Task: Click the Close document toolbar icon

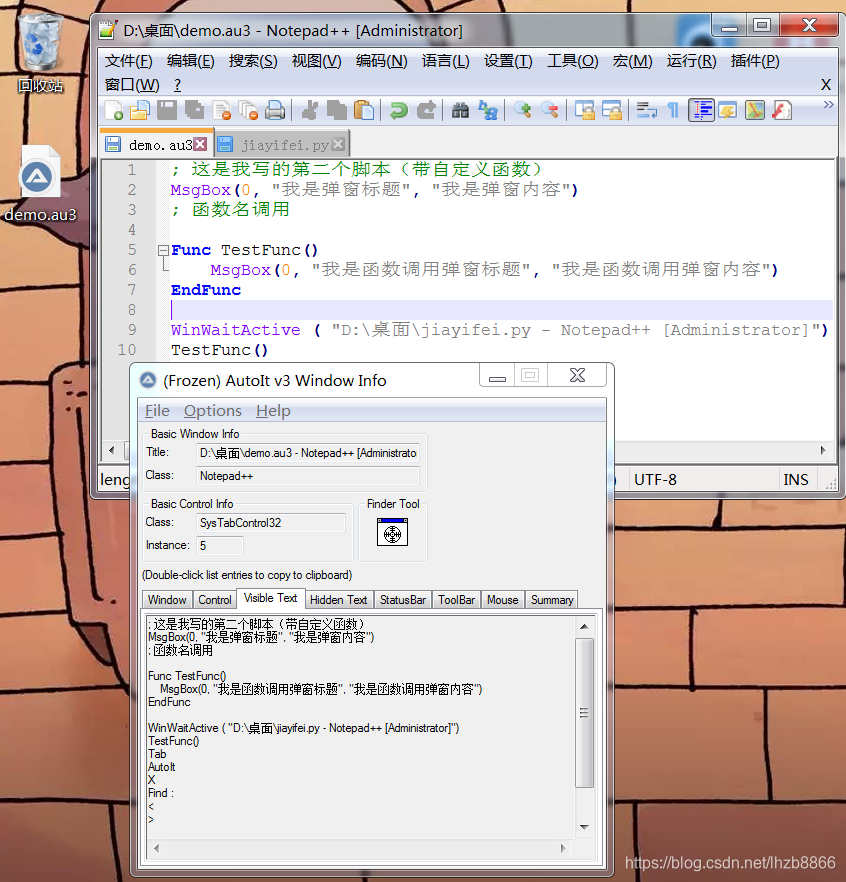Action: 222,110
